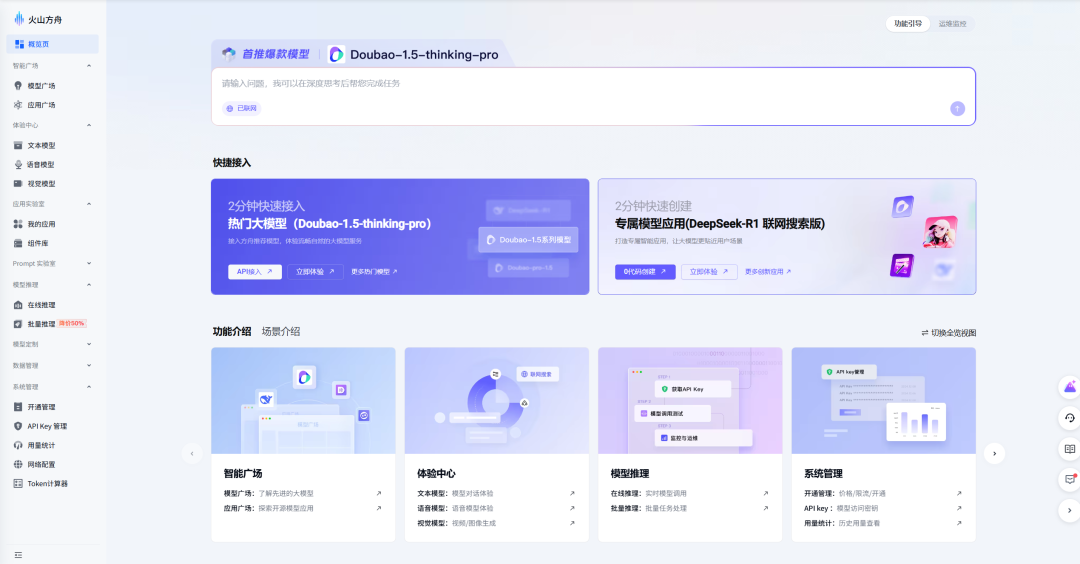The height and width of the screenshot is (564, 1080).
Task: Click the API key arrow in 系统管理 card
Action: click(x=959, y=508)
